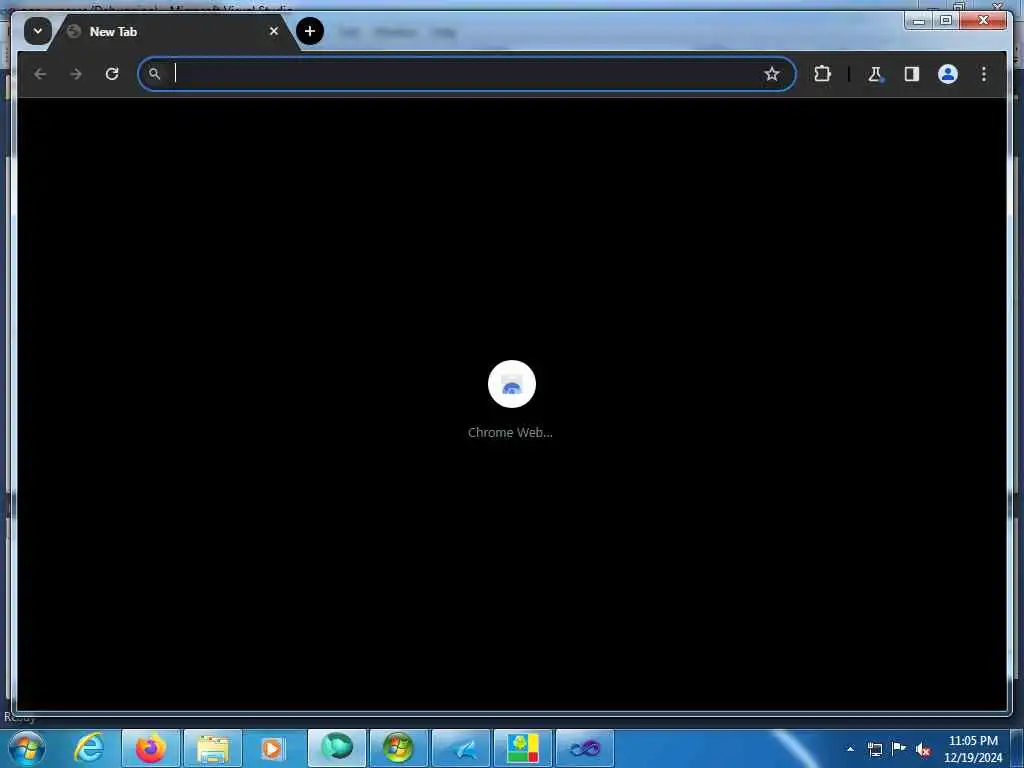Open a new tab with plus button
This screenshot has width=1024, height=768.
coord(310,31)
